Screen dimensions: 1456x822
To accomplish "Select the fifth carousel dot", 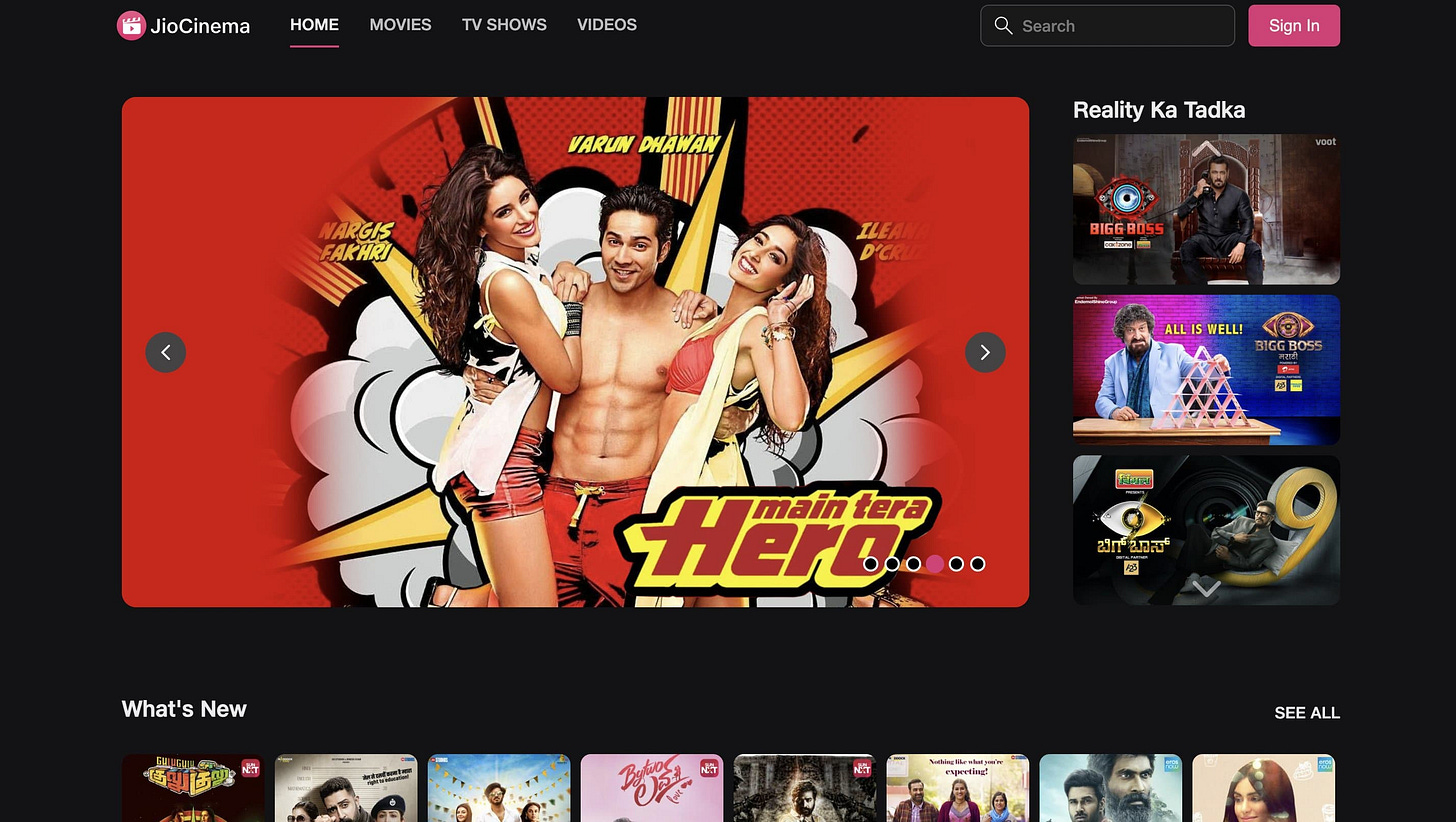I will 956,564.
